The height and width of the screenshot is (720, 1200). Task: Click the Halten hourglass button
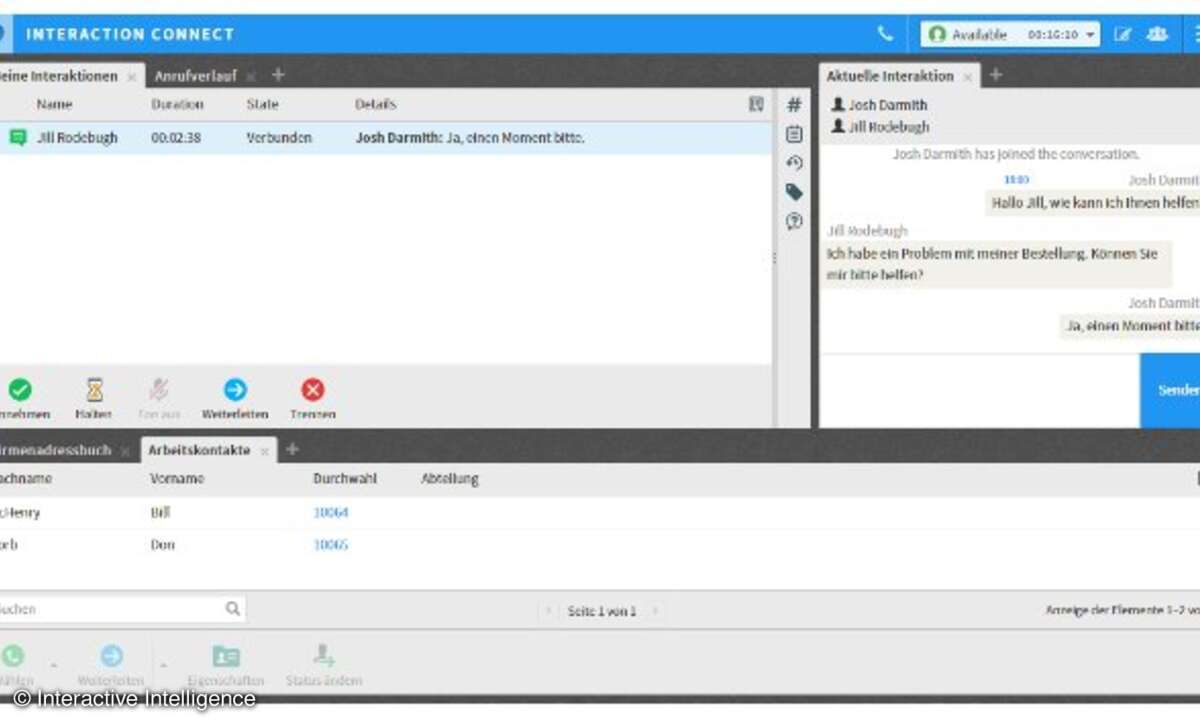click(94, 398)
